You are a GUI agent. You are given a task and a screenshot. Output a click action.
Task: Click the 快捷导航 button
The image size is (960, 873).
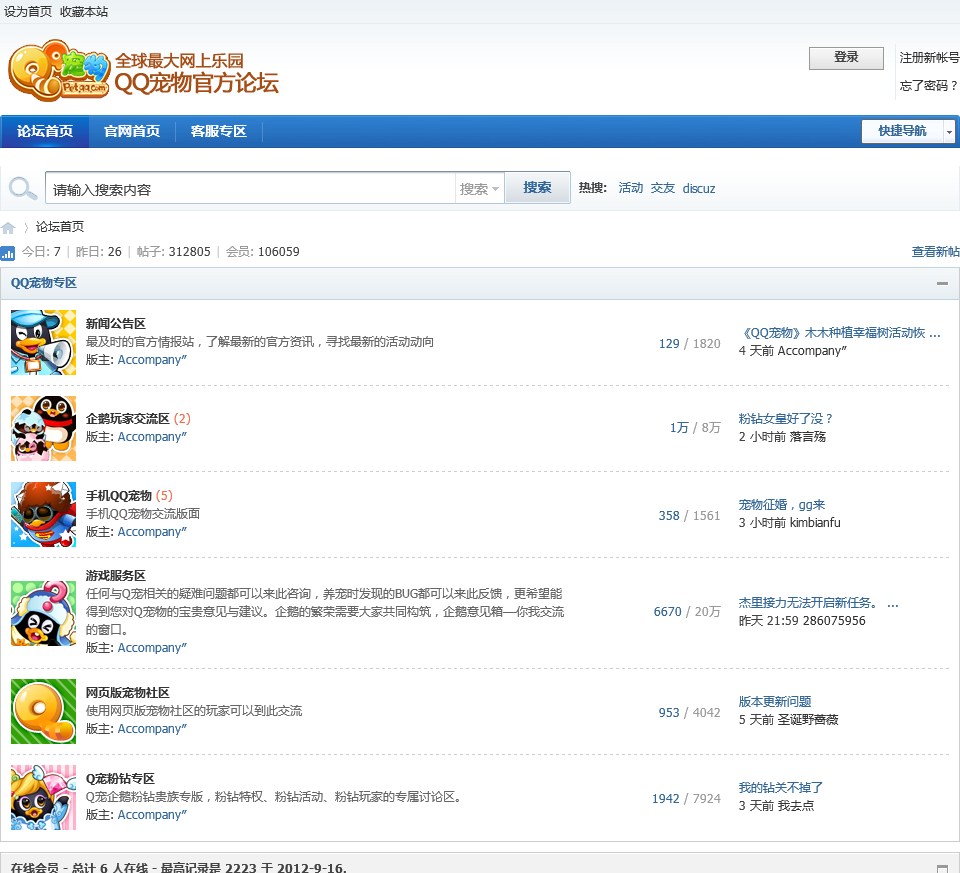pyautogui.click(x=902, y=131)
